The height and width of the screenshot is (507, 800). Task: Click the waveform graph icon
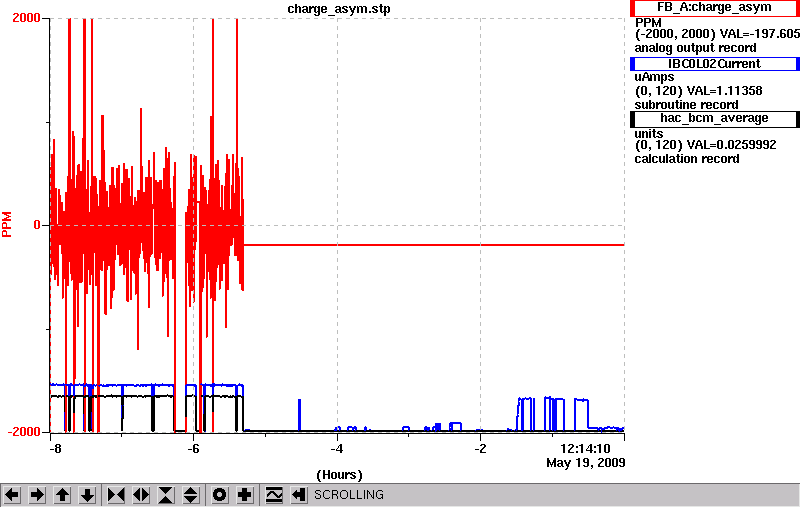point(274,495)
